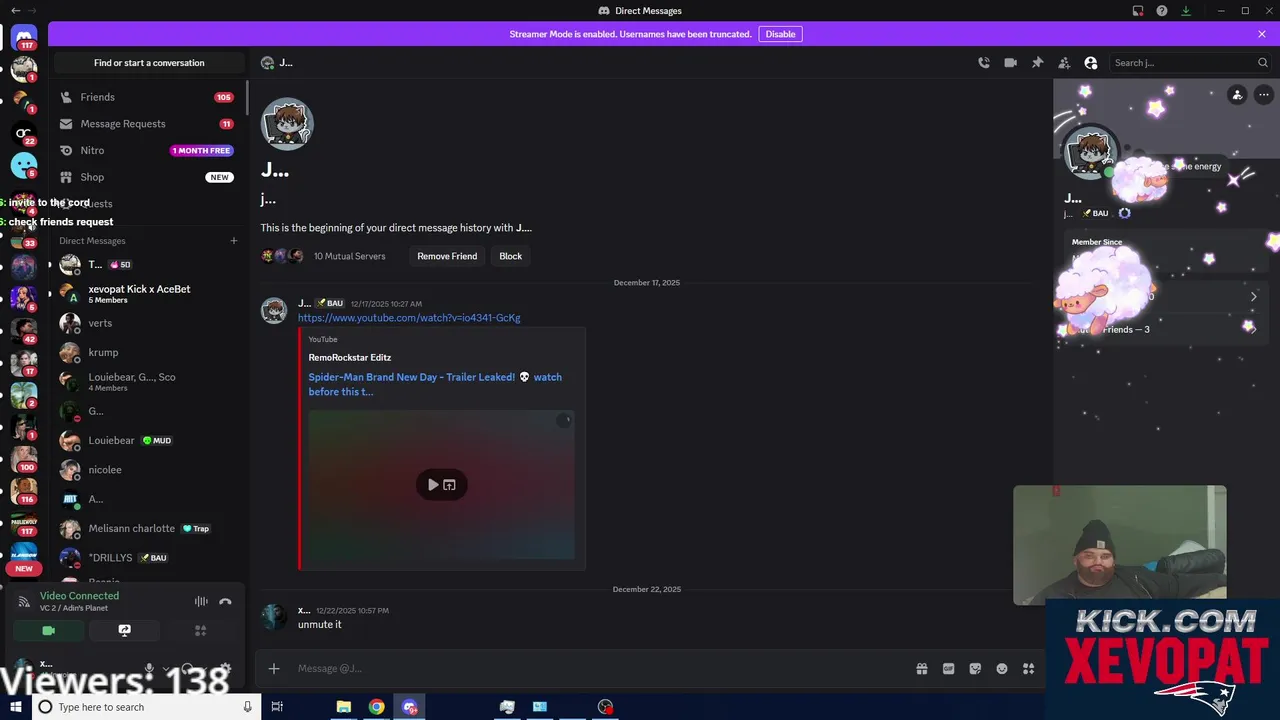Click the NEW unreads pill in server list
1280x720 pixels.
click(x=24, y=568)
